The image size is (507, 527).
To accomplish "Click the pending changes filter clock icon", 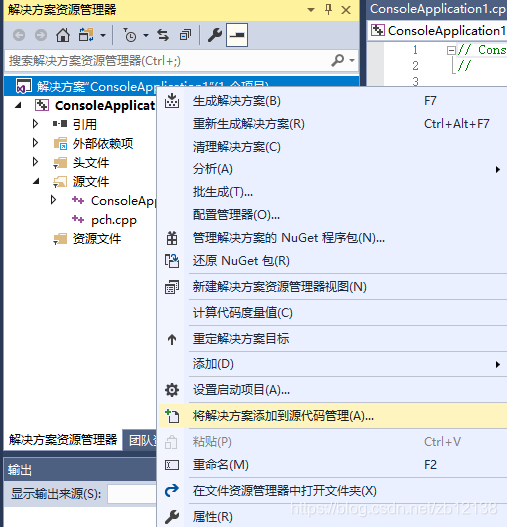I will (x=129, y=35).
